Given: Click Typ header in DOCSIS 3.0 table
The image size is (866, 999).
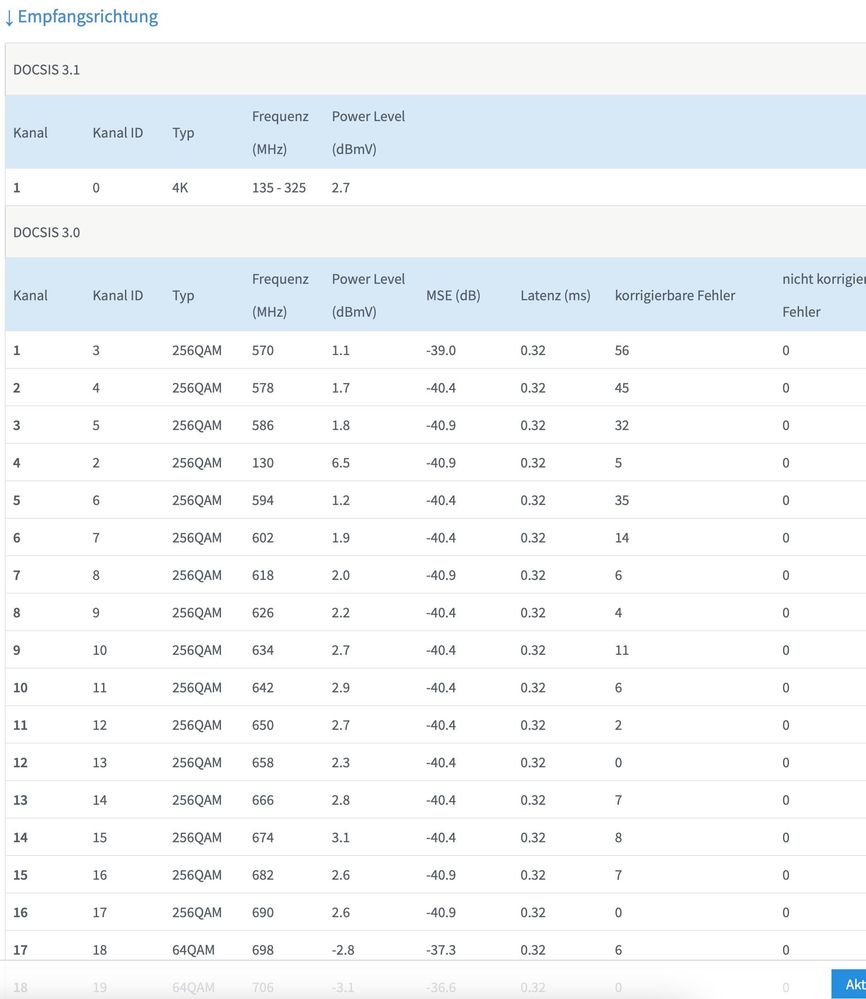Looking at the screenshot, I should [x=183, y=296].
